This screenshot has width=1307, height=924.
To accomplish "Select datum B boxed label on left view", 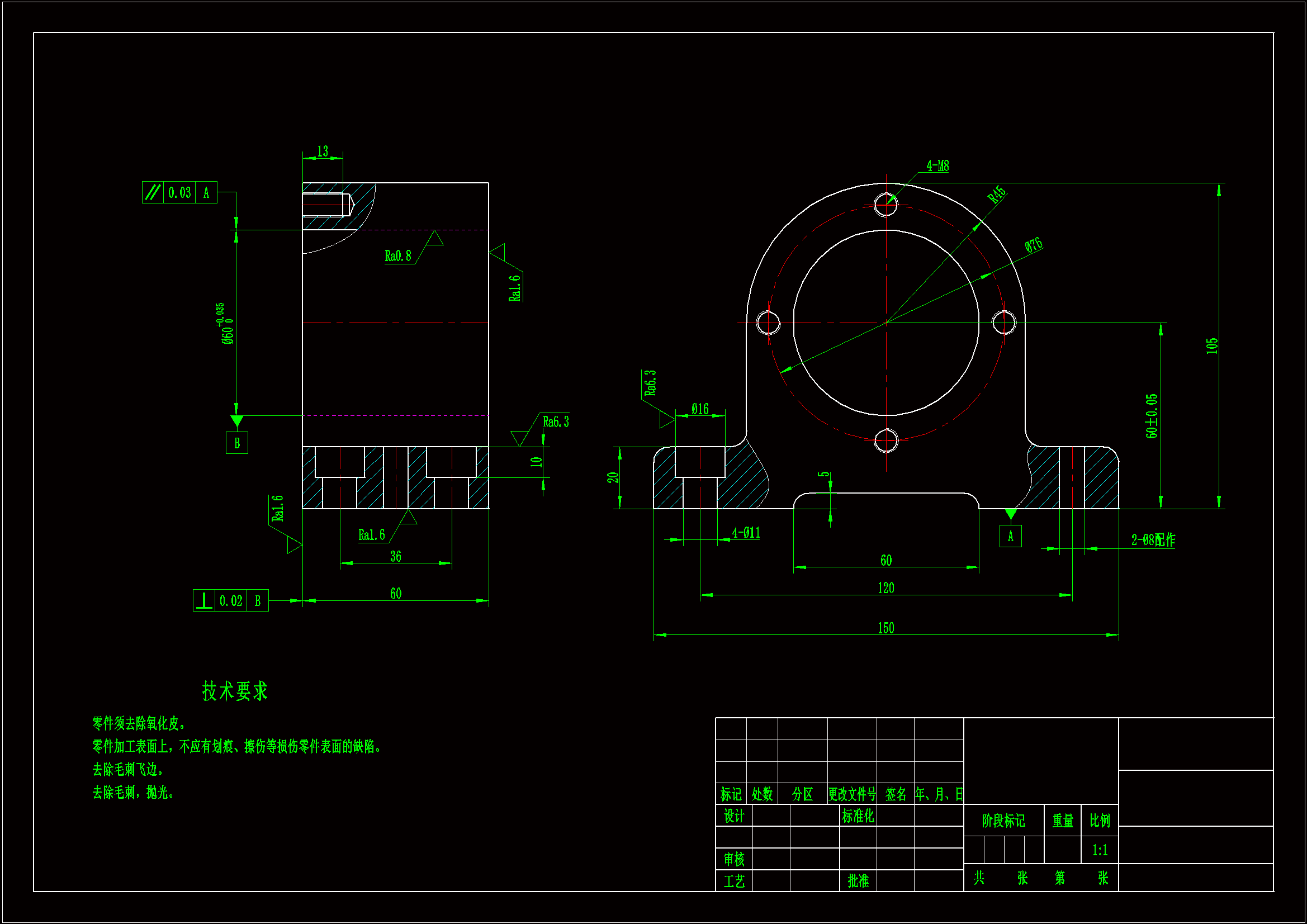I will coord(237,443).
